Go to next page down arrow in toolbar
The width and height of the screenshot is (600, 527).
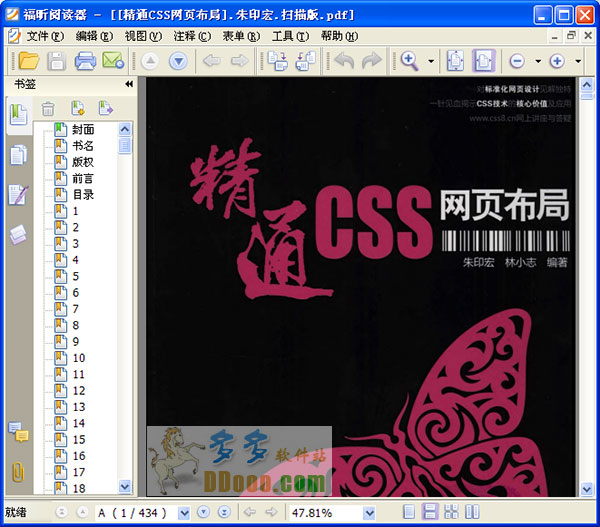click(x=178, y=60)
